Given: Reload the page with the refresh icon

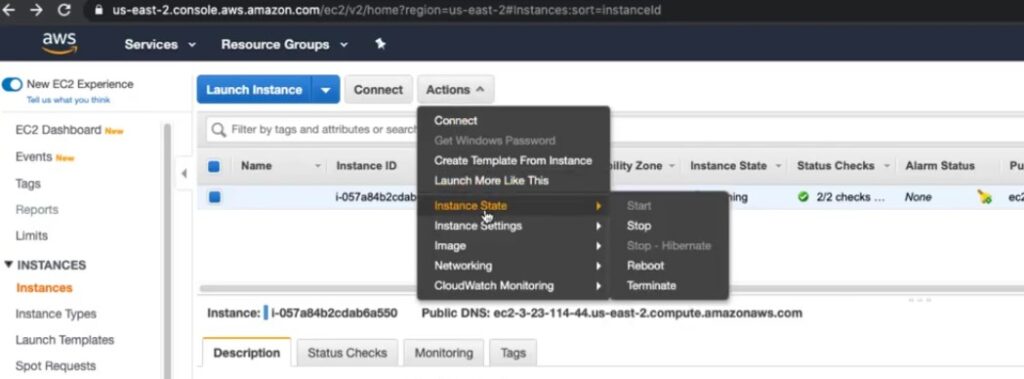Looking at the screenshot, I should [x=64, y=10].
